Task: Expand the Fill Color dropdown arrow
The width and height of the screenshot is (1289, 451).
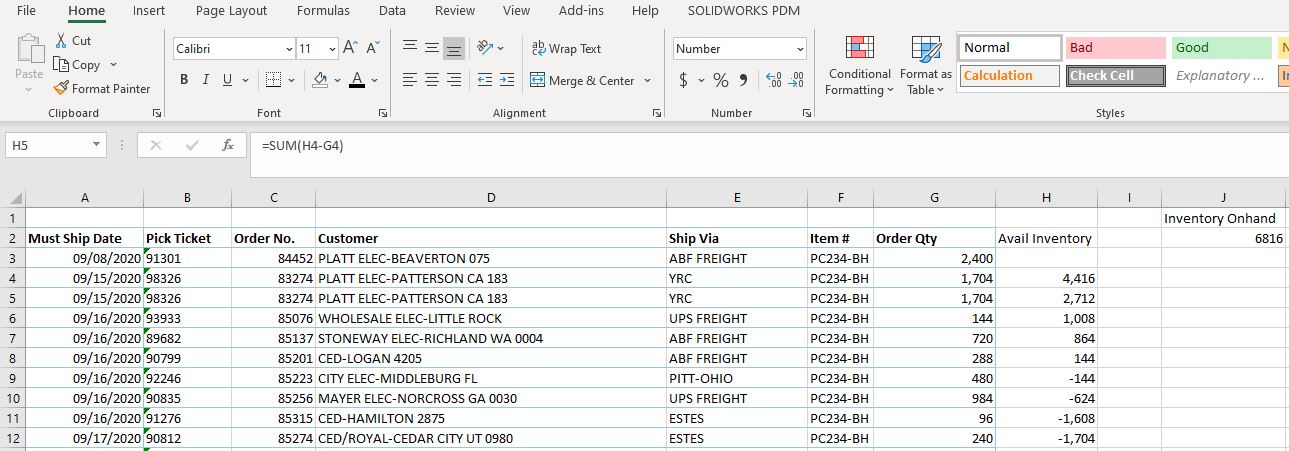Action: [x=337, y=80]
